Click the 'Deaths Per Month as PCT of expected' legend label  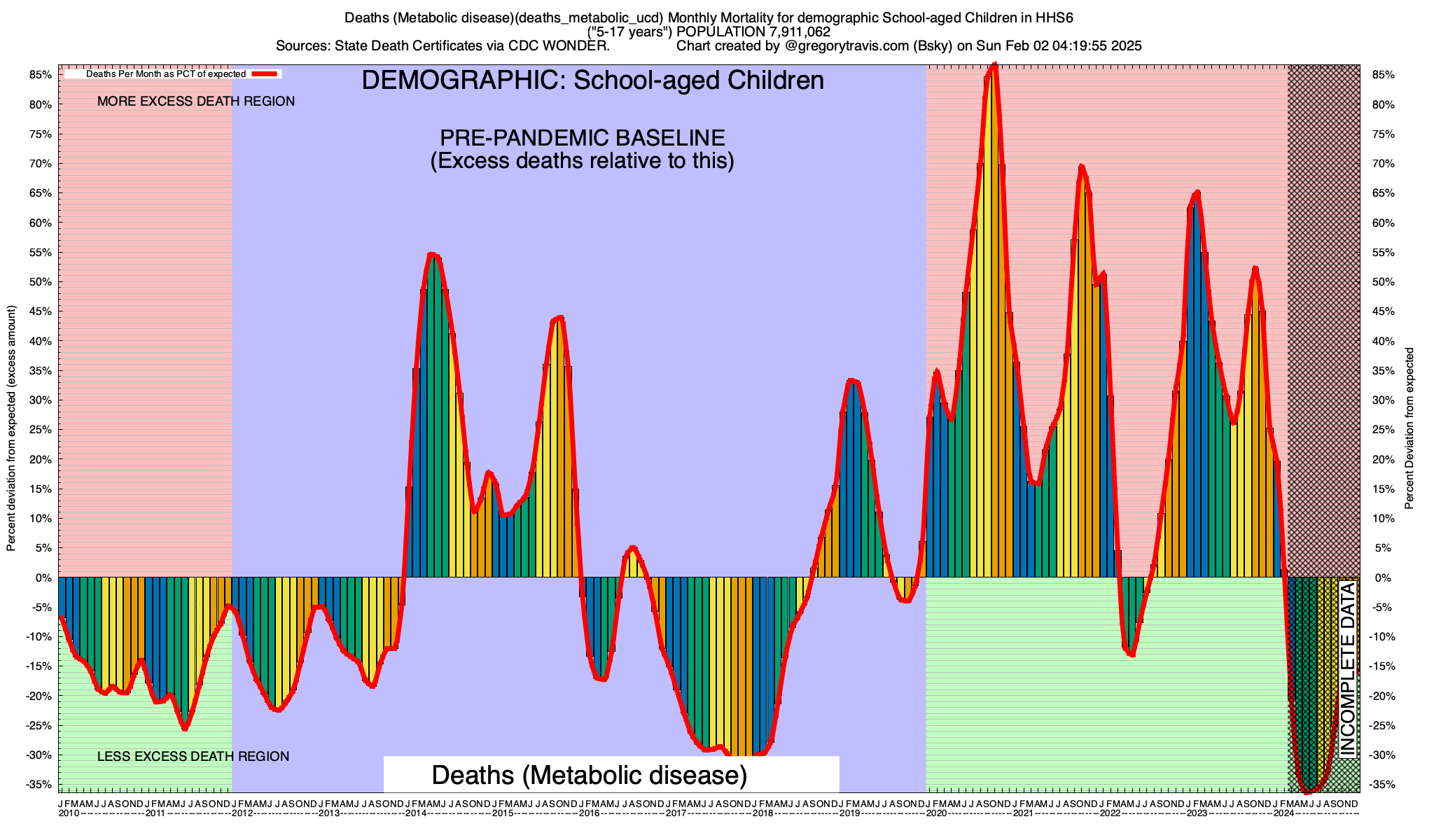pos(165,73)
